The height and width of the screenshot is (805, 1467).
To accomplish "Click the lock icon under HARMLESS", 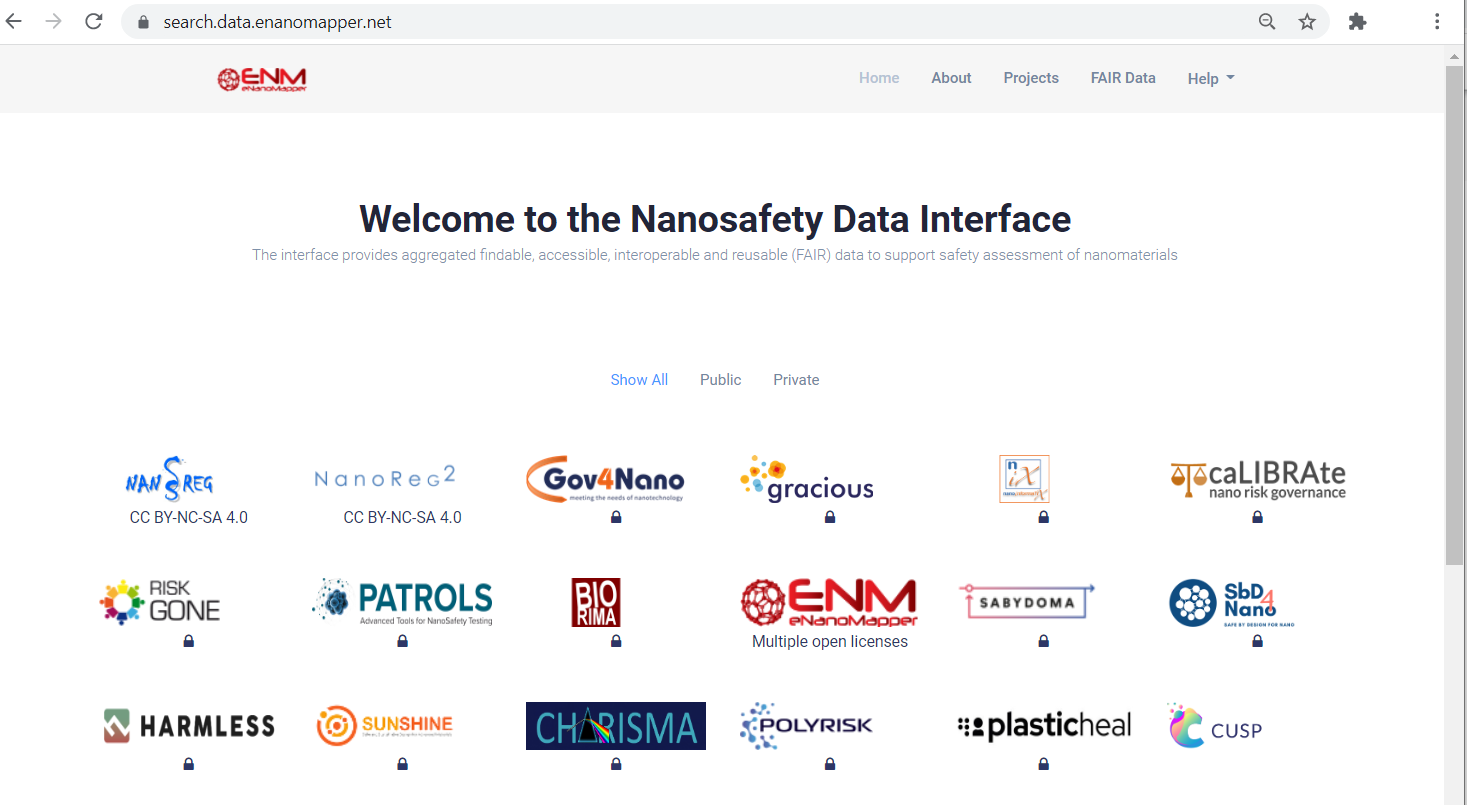I will click(189, 764).
